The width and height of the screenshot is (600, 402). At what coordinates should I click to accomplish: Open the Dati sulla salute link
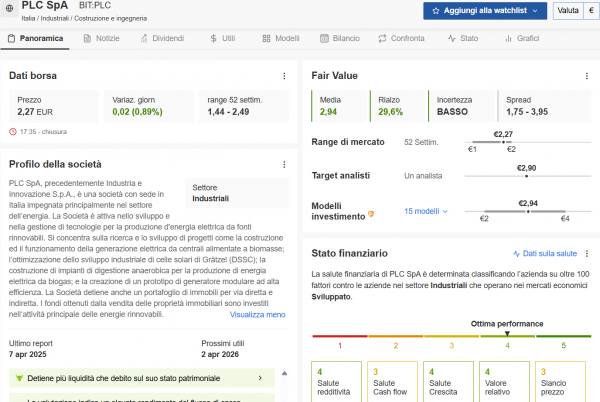(x=551, y=254)
